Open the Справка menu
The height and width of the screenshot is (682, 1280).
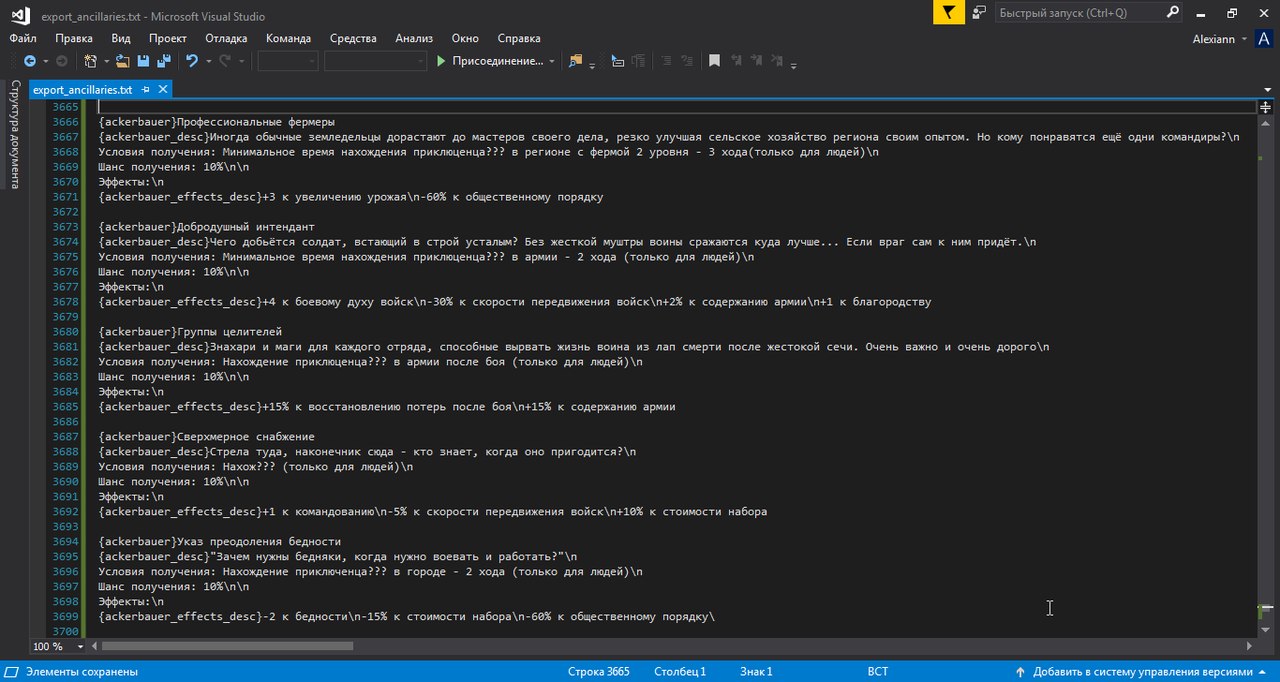519,38
